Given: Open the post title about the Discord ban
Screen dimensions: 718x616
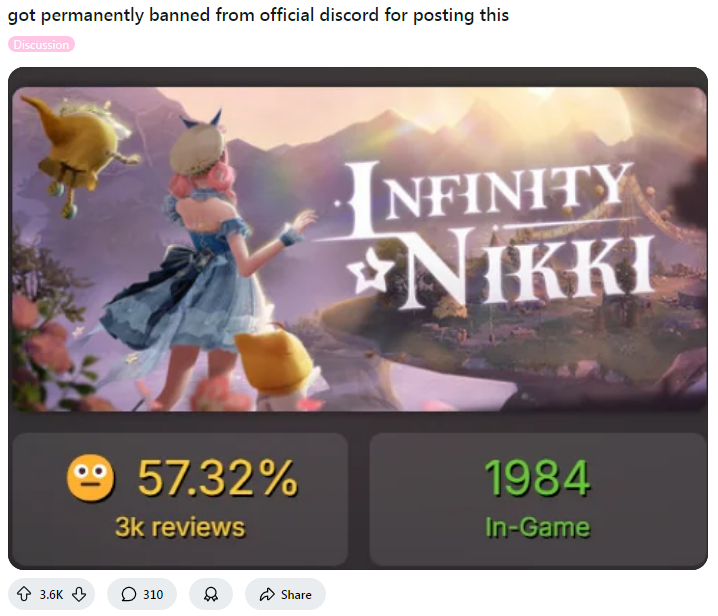Looking at the screenshot, I should 258,15.
